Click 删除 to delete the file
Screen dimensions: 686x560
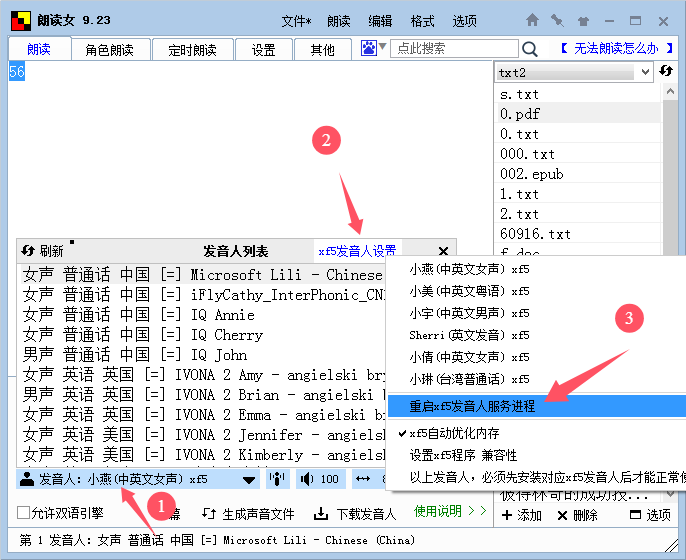point(578,515)
